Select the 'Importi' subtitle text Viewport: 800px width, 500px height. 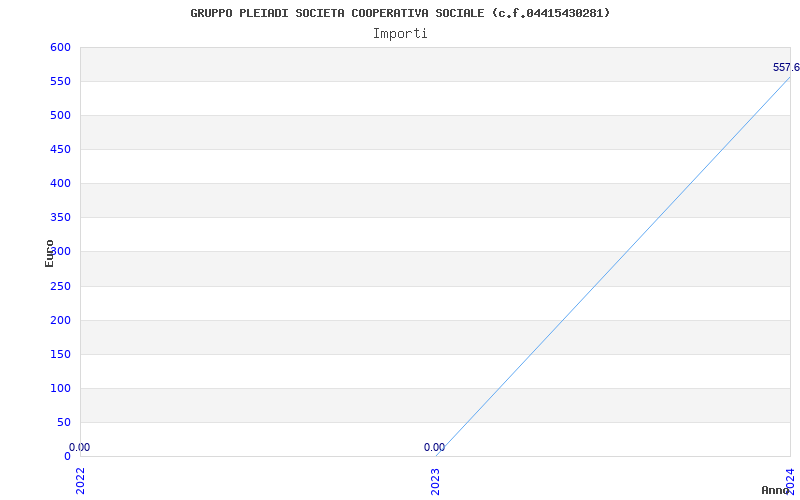click(x=400, y=34)
